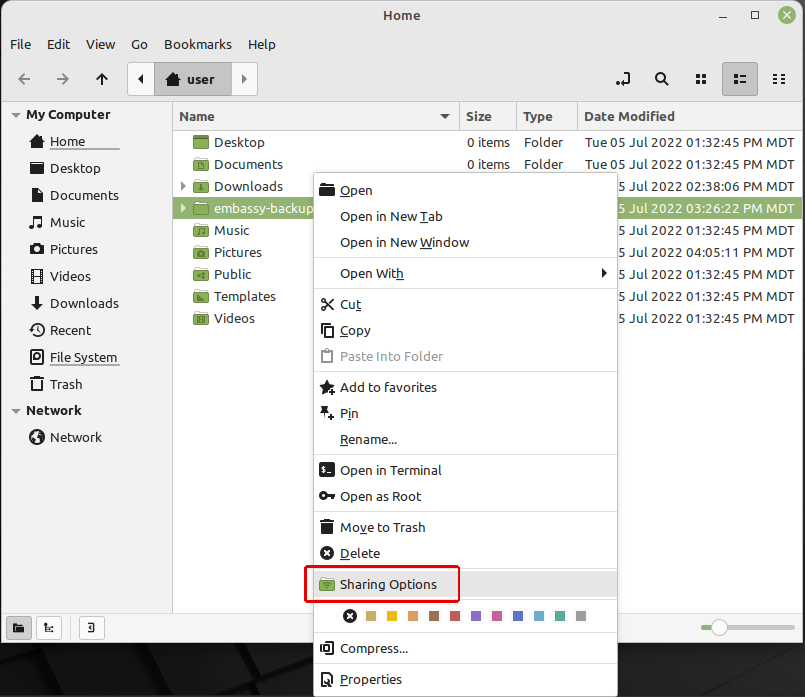This screenshot has height=697, width=805.
Task: Click the user path button
Action: pyautogui.click(x=191, y=79)
